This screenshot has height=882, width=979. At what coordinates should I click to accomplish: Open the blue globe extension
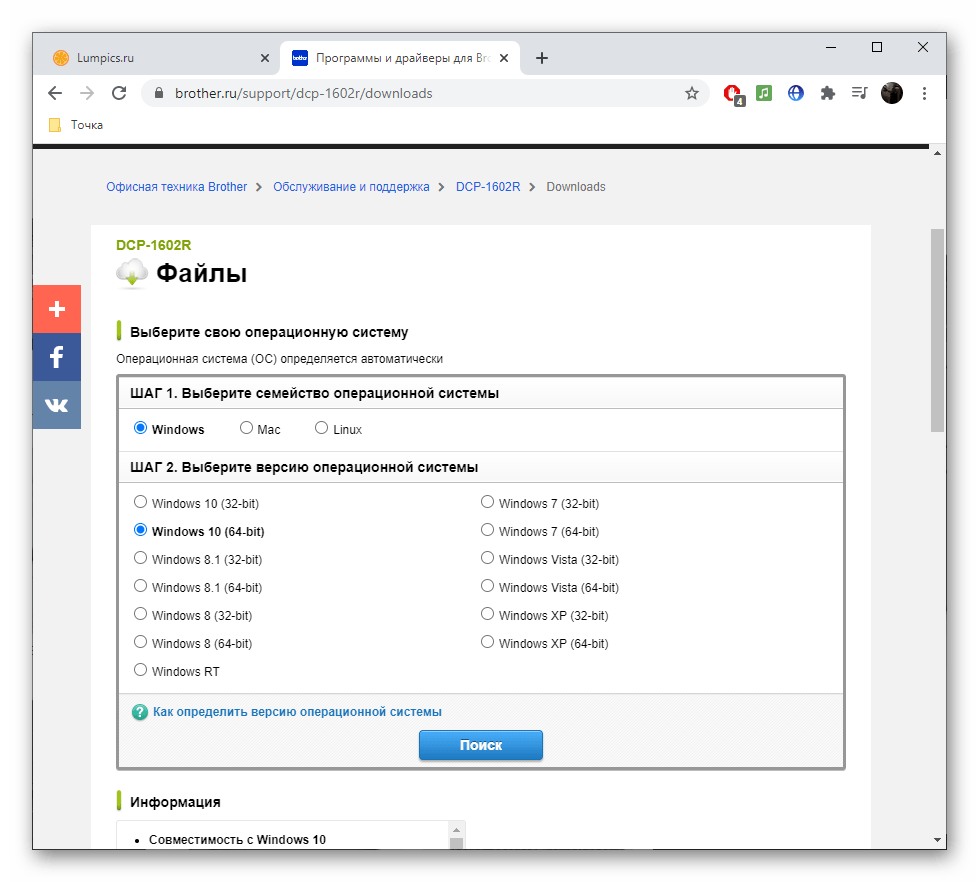coord(795,93)
